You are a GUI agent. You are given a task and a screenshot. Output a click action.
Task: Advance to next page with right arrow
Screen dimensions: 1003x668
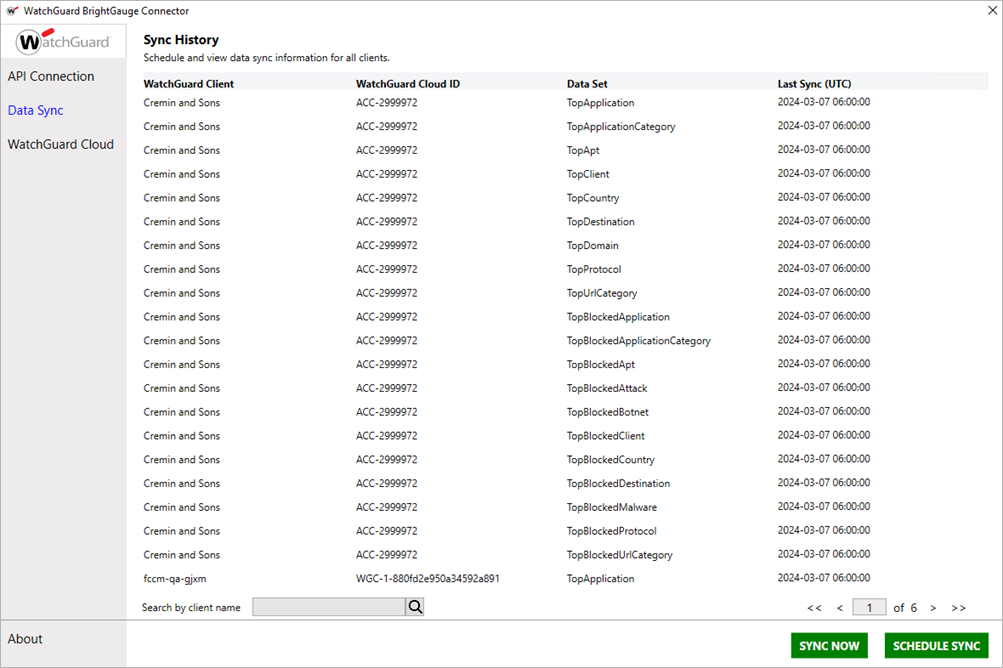coord(932,607)
